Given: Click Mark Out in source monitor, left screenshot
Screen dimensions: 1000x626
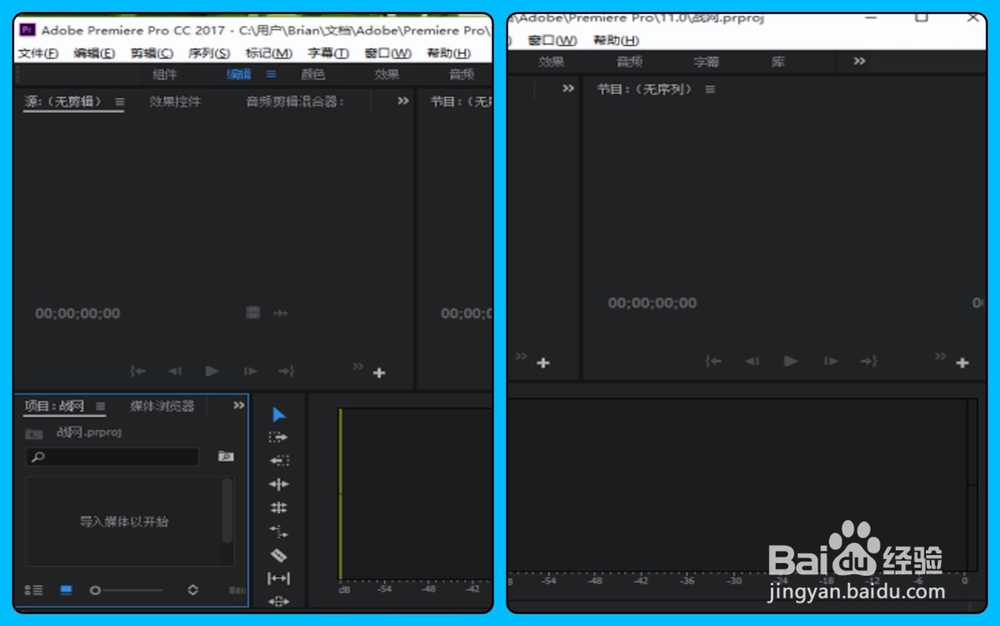Looking at the screenshot, I should [x=286, y=371].
